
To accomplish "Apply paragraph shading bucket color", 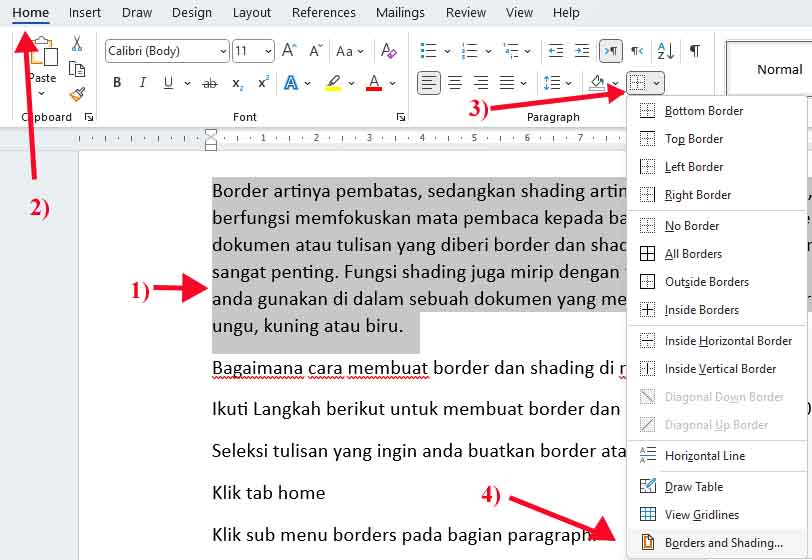I will tap(597, 83).
